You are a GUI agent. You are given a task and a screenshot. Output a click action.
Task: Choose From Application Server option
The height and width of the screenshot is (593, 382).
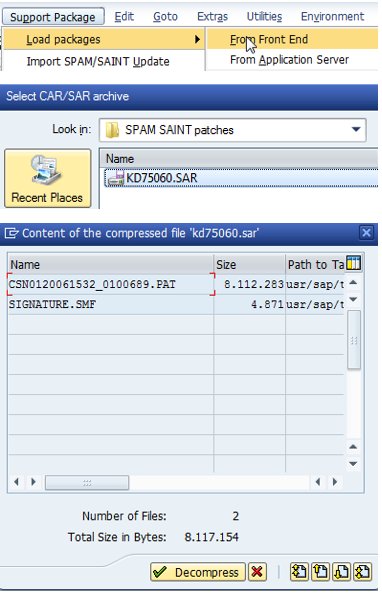click(x=289, y=60)
